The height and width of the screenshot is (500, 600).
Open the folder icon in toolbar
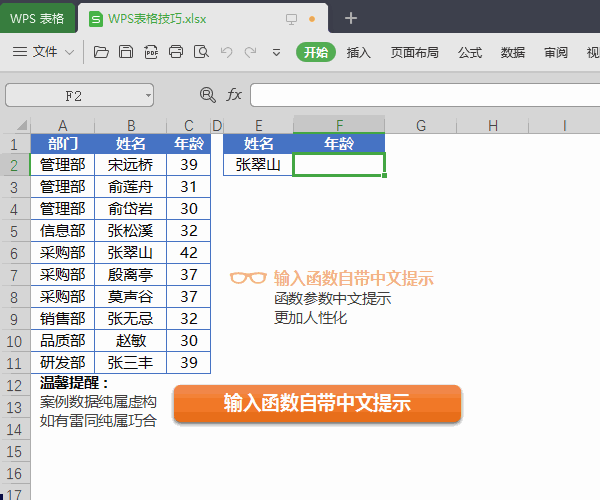tap(101, 52)
